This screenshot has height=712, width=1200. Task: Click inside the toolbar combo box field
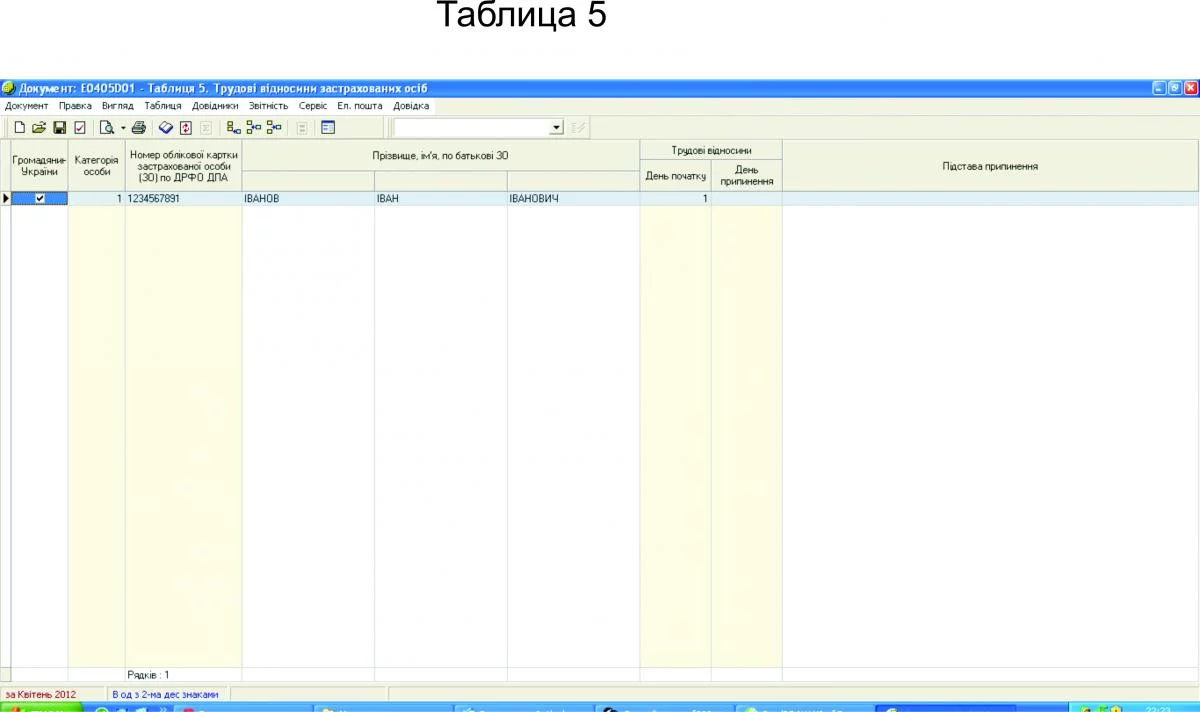(472, 128)
